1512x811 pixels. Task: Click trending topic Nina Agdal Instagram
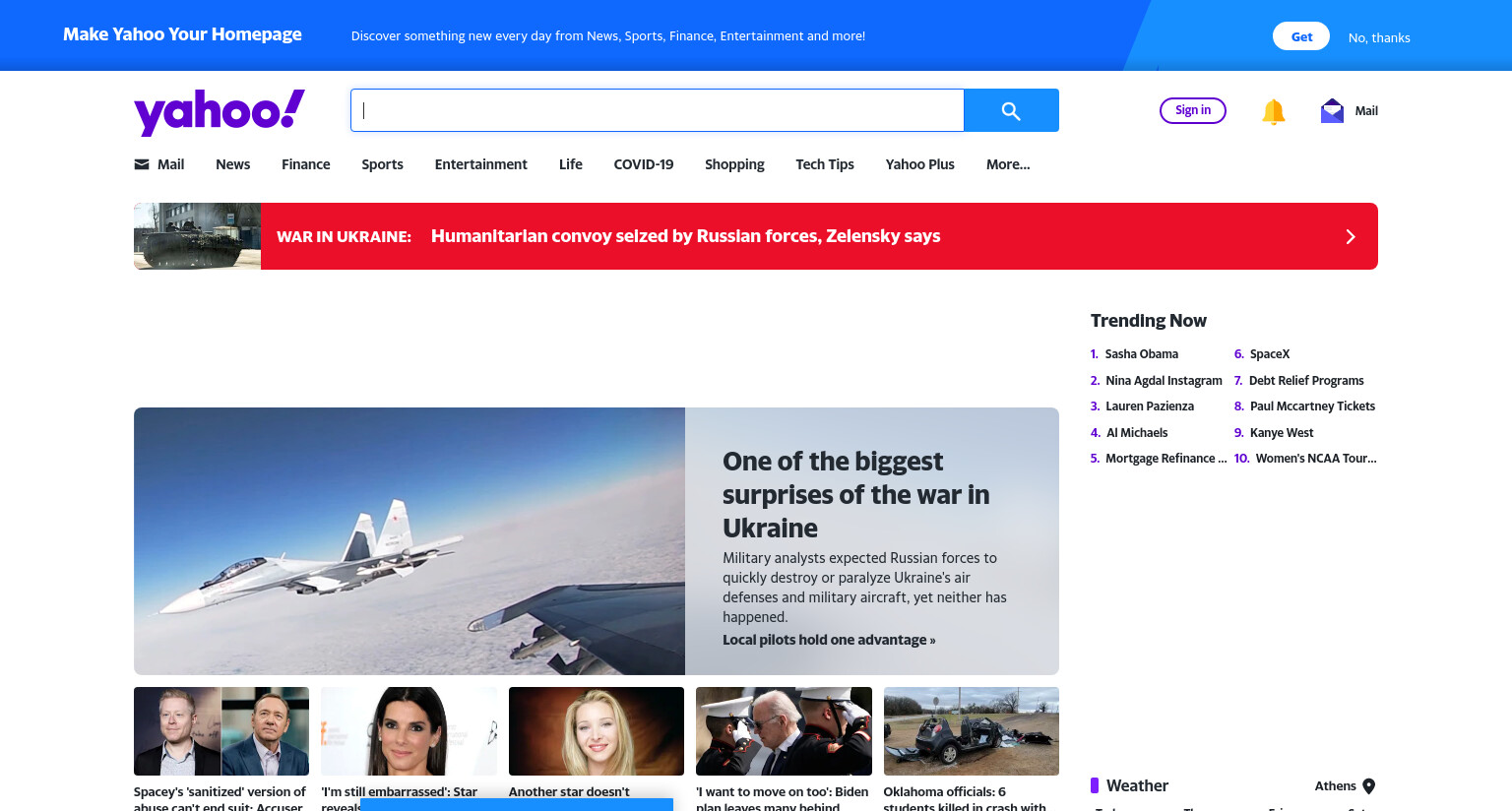click(1164, 381)
